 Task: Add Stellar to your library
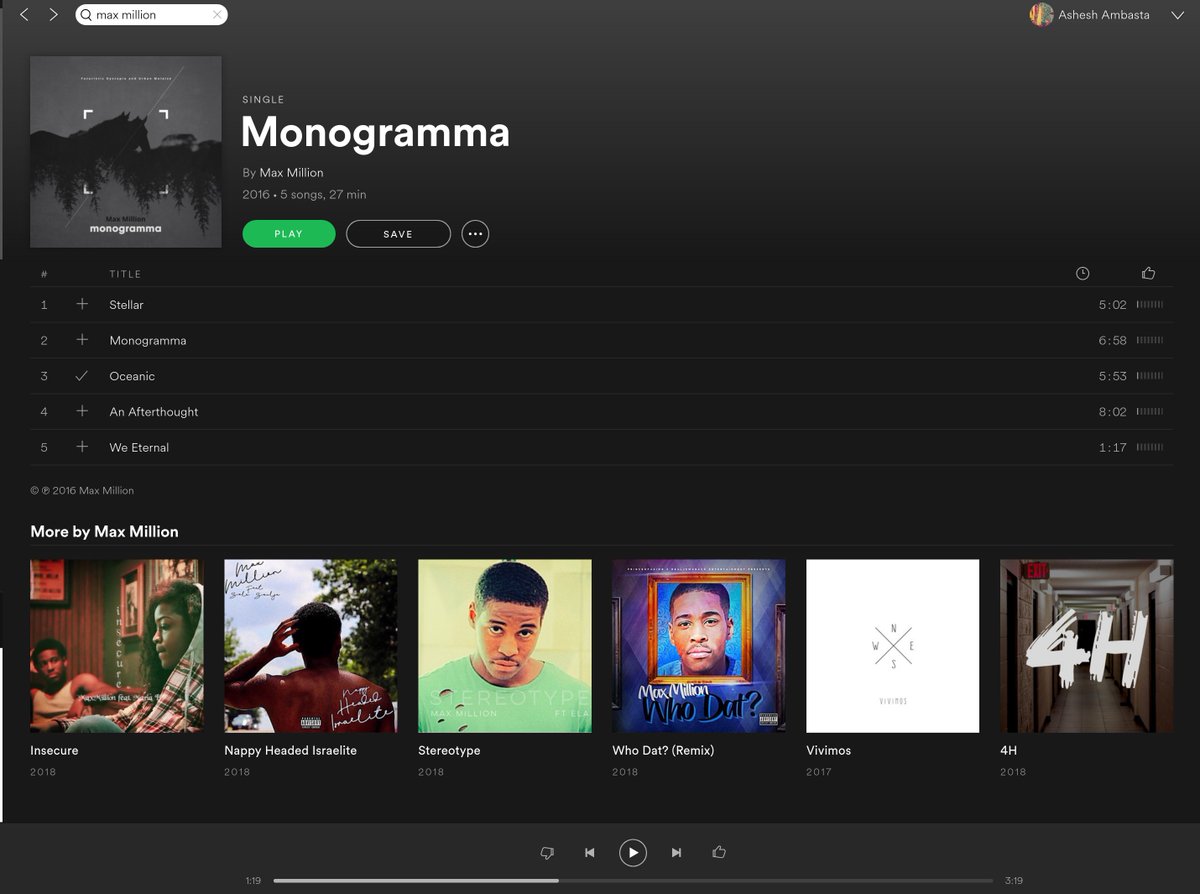point(82,304)
